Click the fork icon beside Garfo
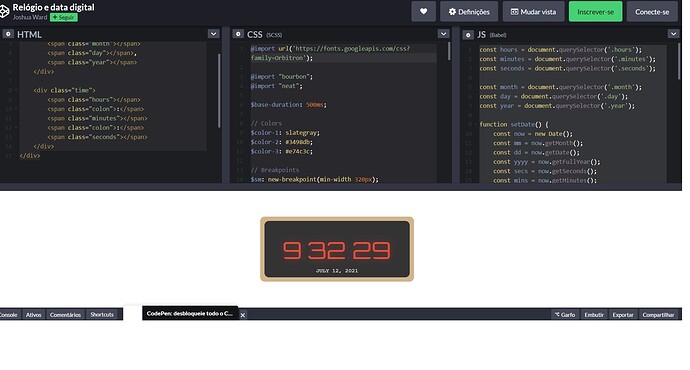Viewport: 690px width, 370px height. (557, 315)
